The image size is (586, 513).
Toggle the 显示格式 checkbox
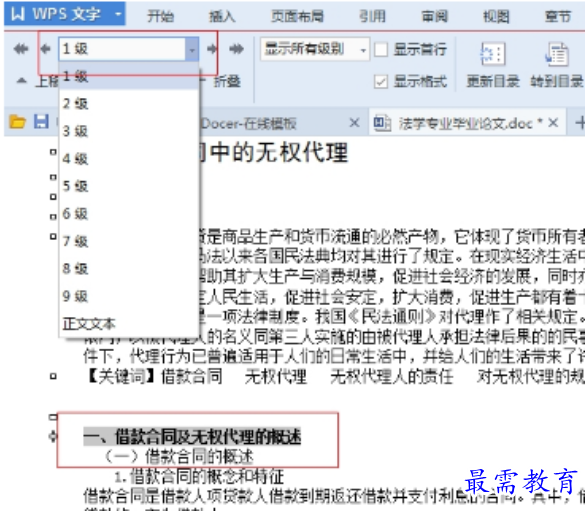coord(381,81)
